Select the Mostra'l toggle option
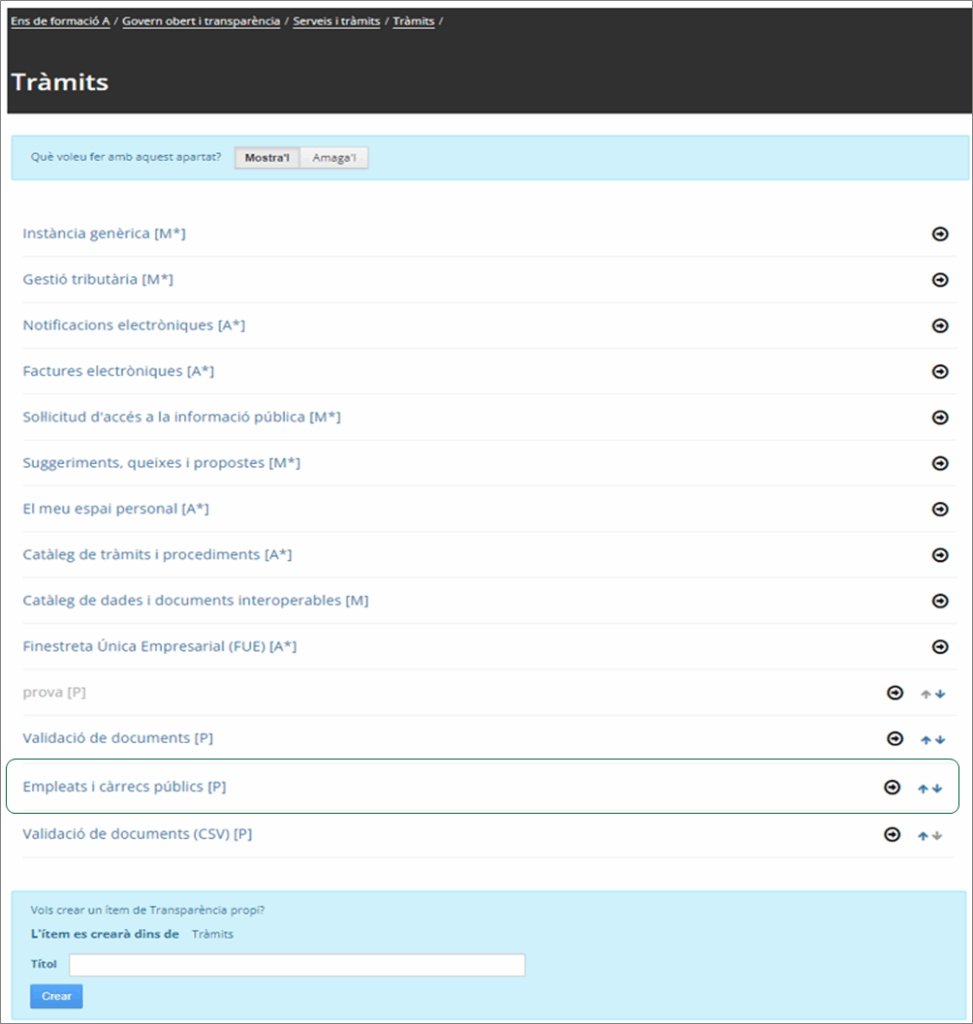Screen dimensions: 973x1024 [x=267, y=158]
